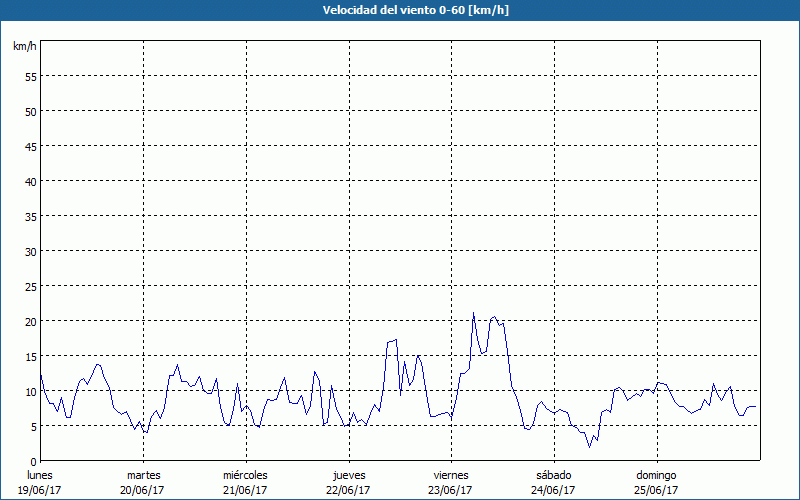
Task: Select the "jueves" day label
Action: tap(348, 475)
